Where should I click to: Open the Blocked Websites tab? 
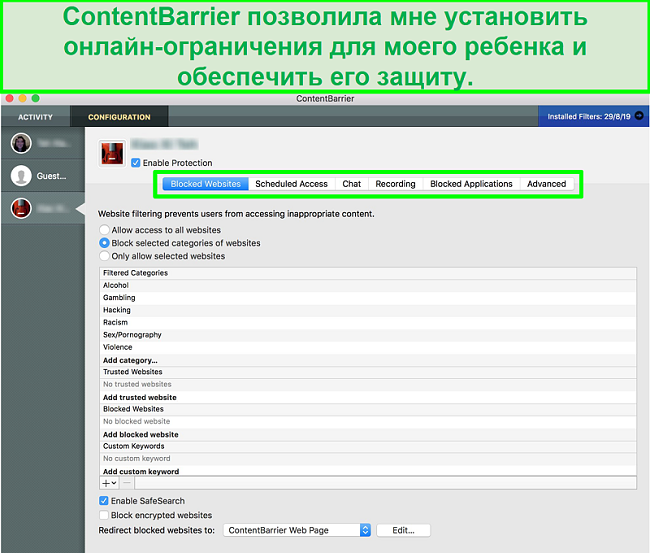click(206, 184)
